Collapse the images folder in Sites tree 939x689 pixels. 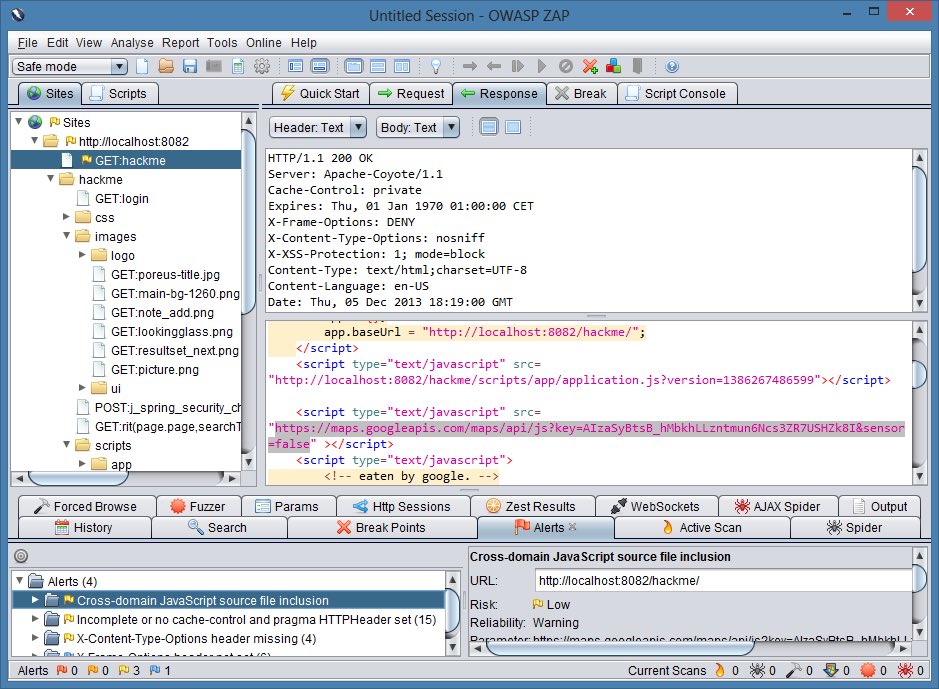(66, 236)
